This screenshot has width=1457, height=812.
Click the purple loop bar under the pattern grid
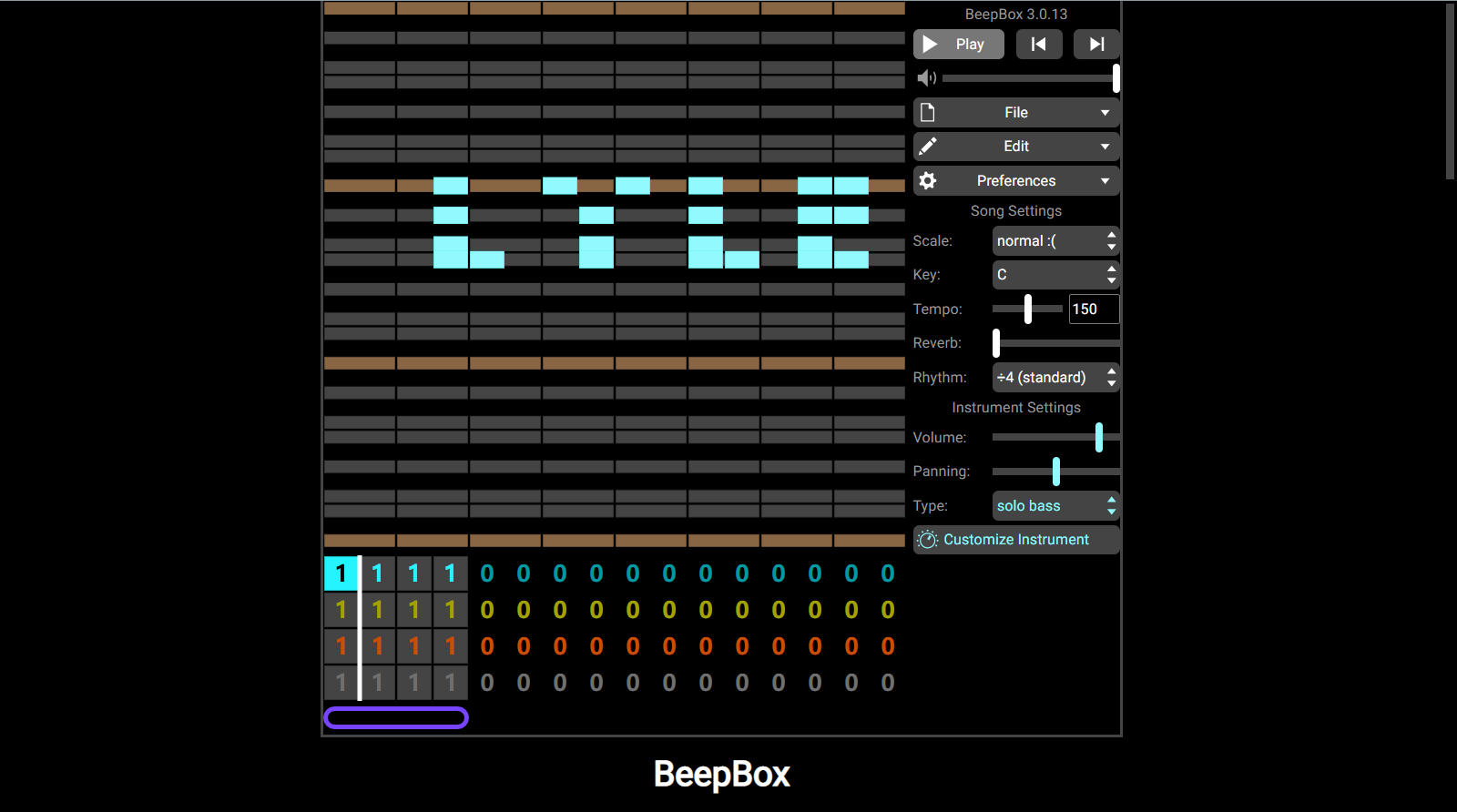pyautogui.click(x=396, y=718)
